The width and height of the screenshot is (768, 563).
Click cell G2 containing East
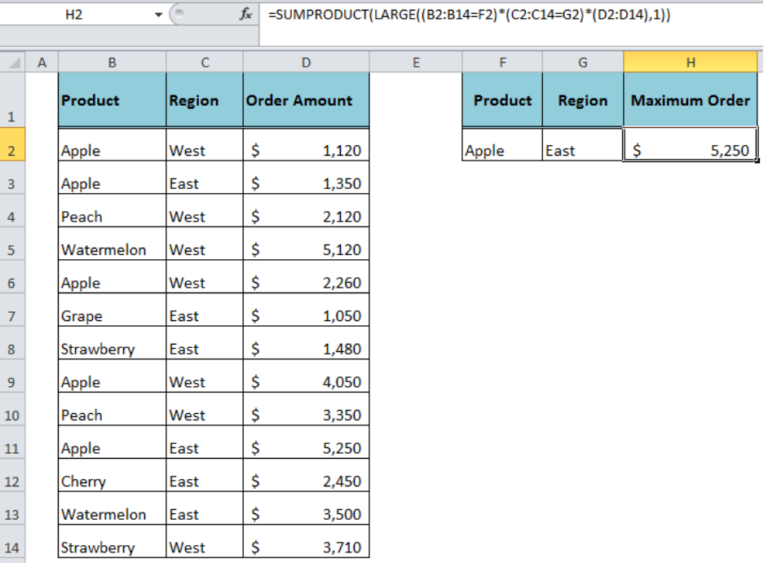tap(582, 150)
